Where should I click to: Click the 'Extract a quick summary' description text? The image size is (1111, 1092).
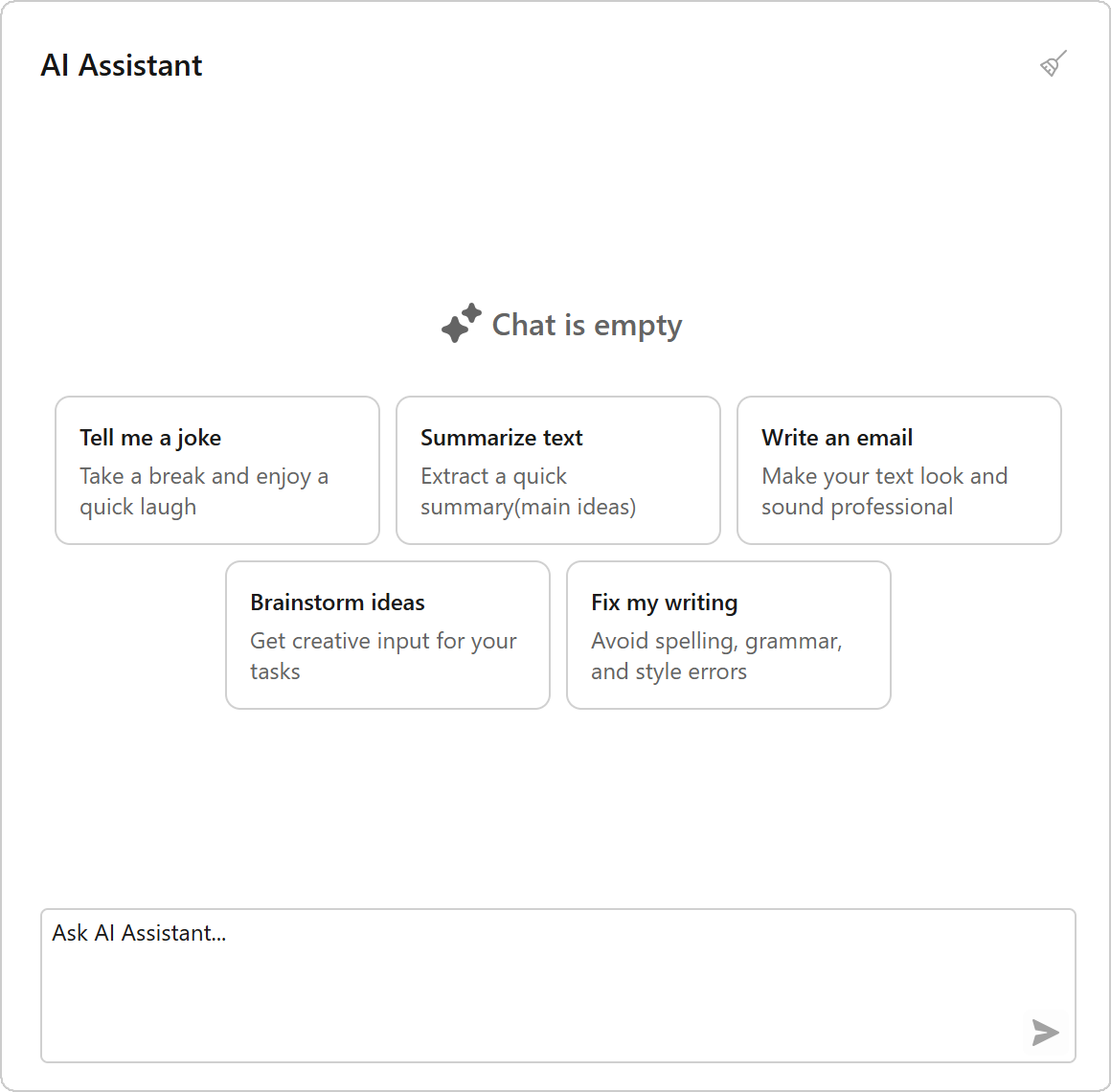click(x=528, y=491)
